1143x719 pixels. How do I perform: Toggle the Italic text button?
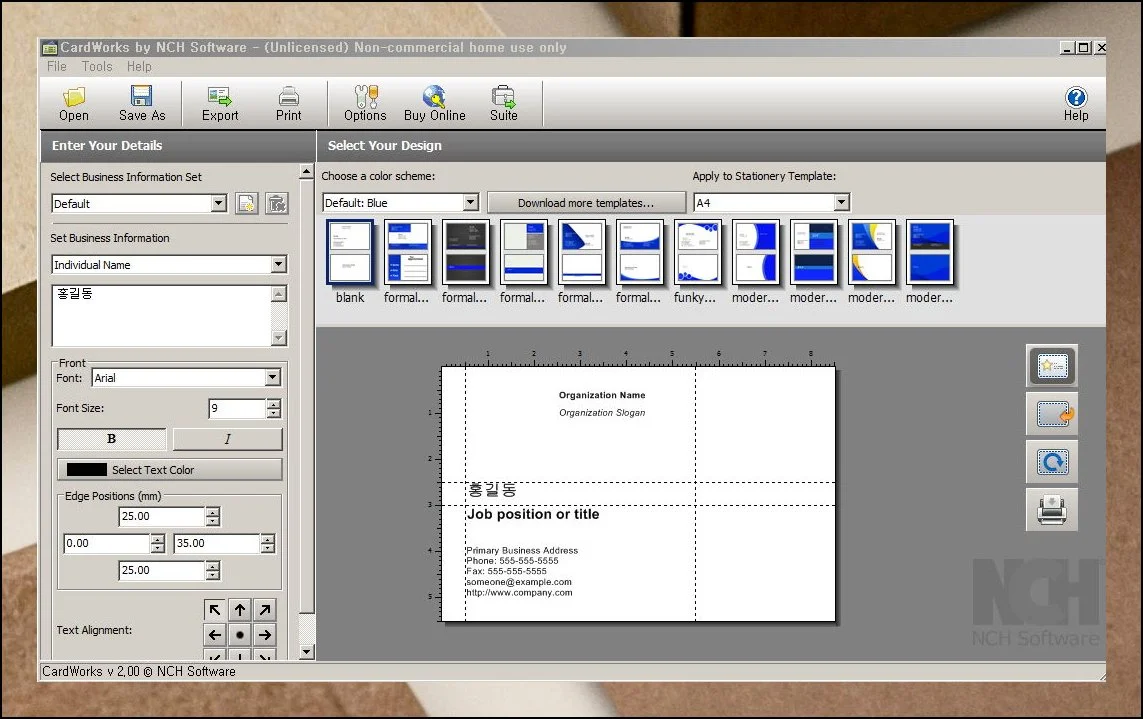(227, 439)
